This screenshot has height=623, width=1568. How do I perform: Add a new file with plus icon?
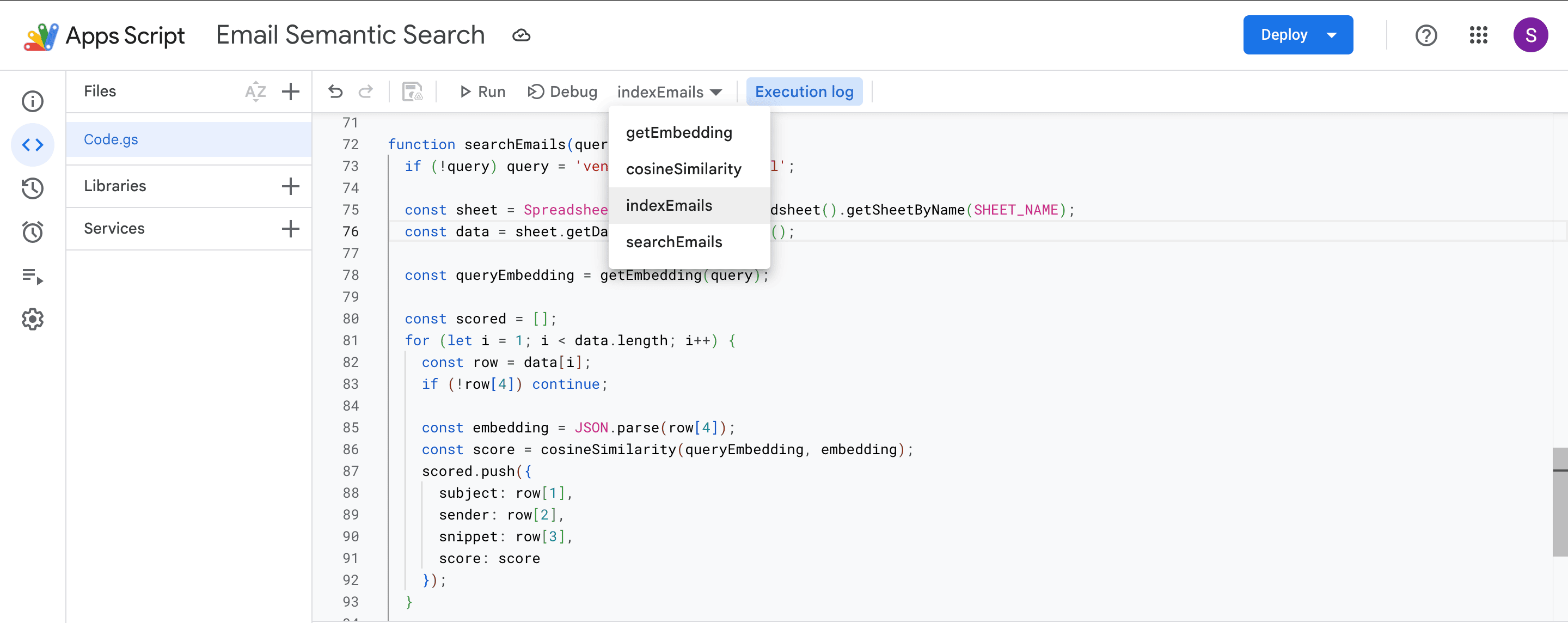point(291,91)
